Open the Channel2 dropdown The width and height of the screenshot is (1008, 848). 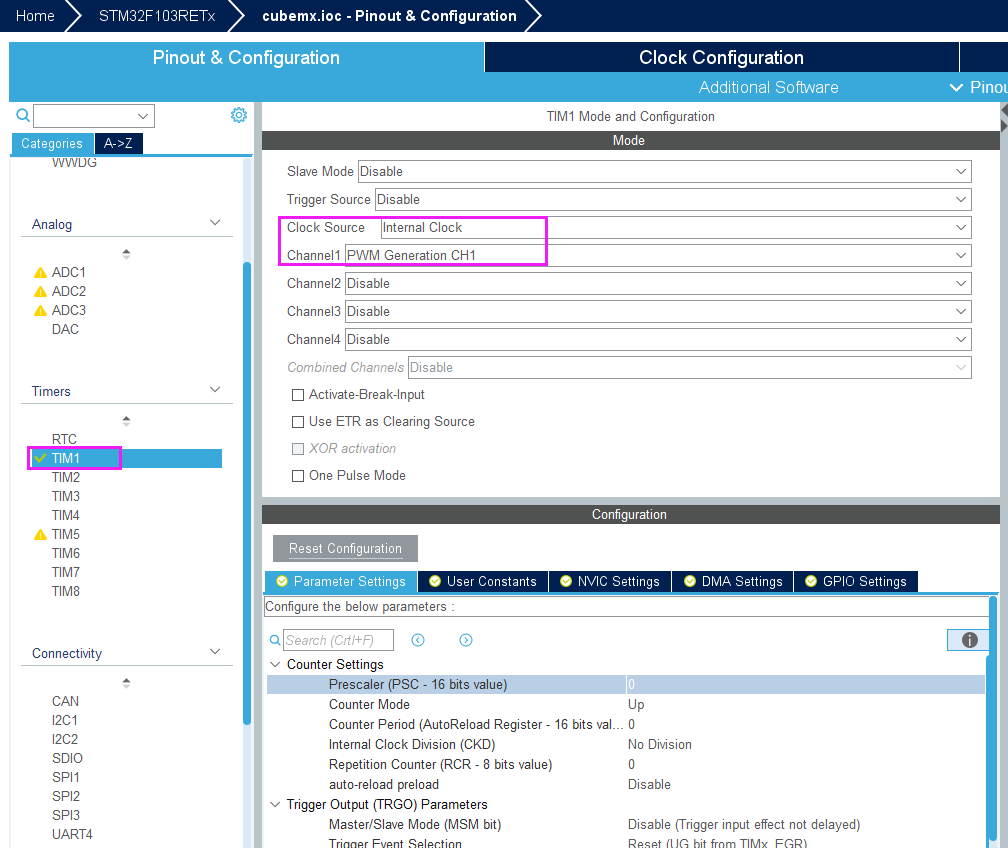click(x=657, y=284)
